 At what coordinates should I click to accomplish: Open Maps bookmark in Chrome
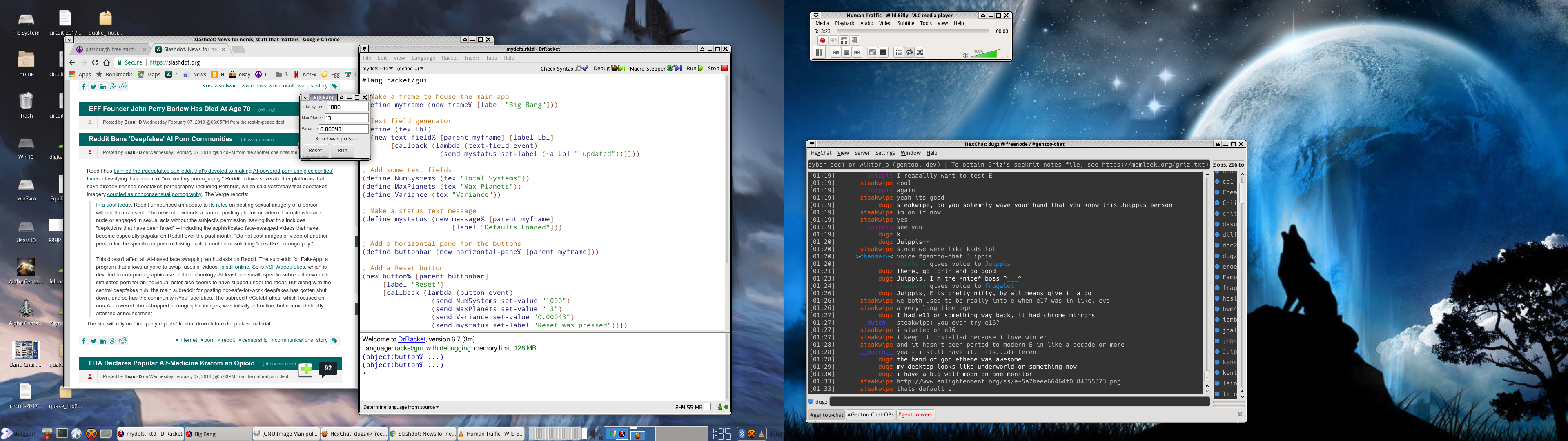(149, 74)
